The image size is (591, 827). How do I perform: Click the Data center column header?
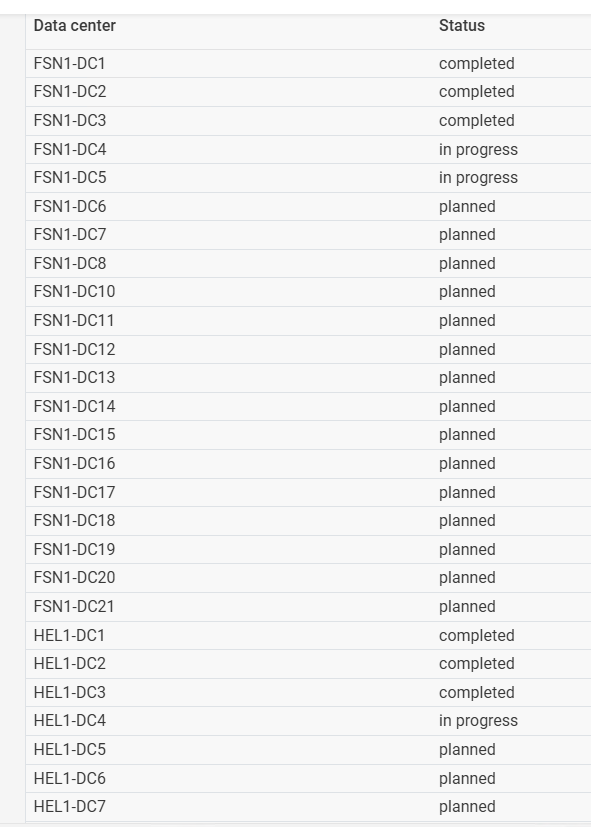tap(74, 25)
